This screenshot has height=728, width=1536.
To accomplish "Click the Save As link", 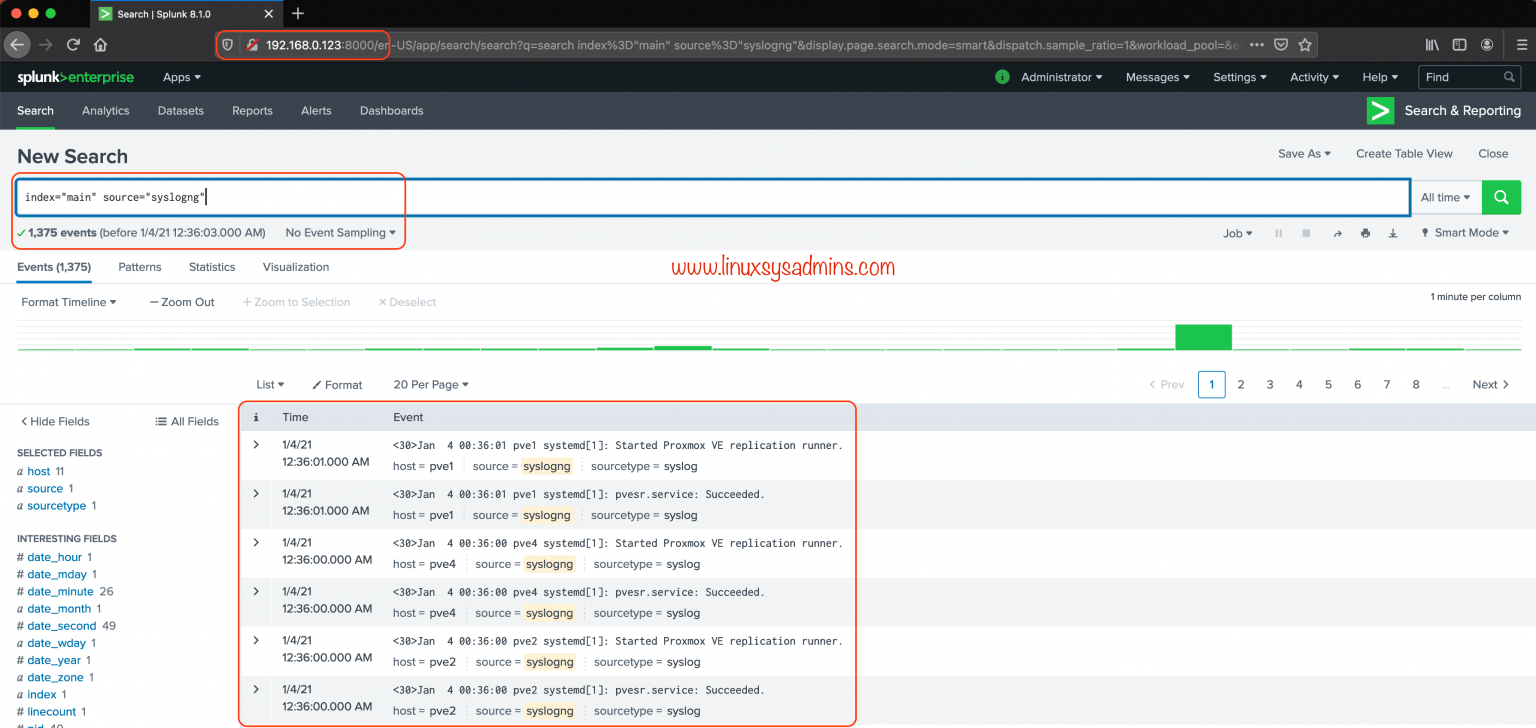I will (1303, 153).
